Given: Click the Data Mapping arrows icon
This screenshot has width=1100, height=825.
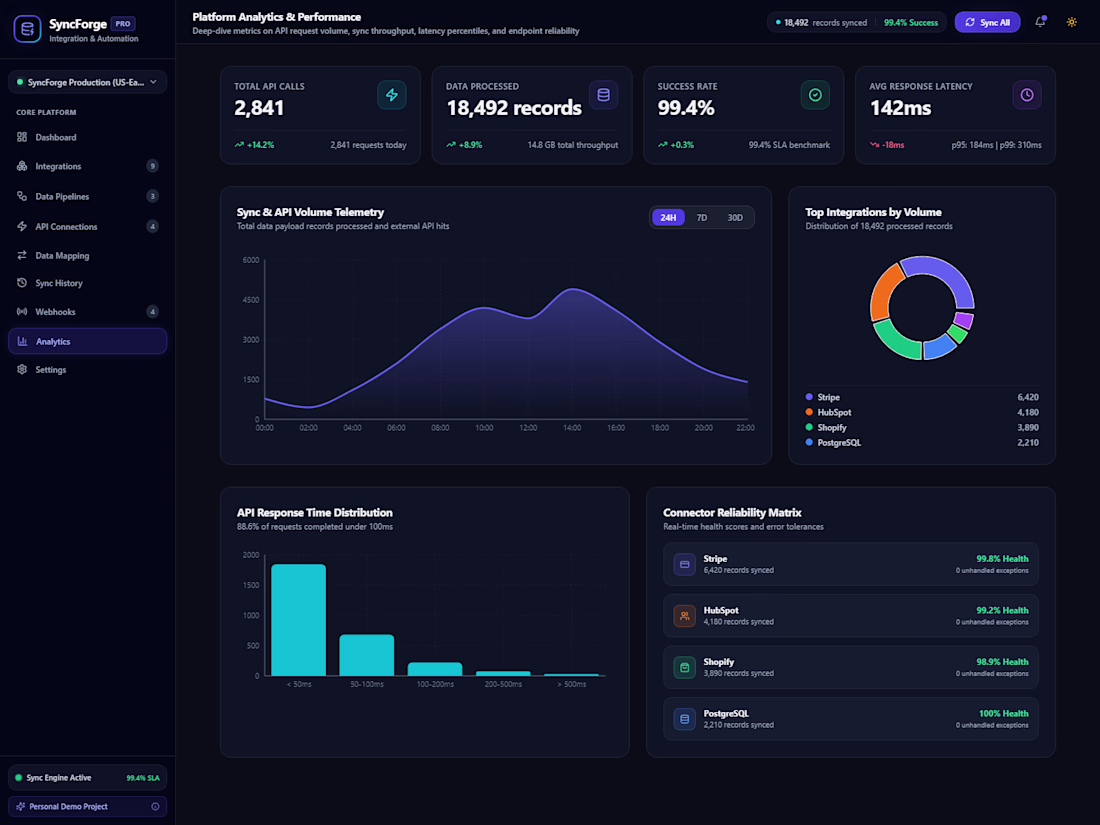Looking at the screenshot, I should 22,255.
